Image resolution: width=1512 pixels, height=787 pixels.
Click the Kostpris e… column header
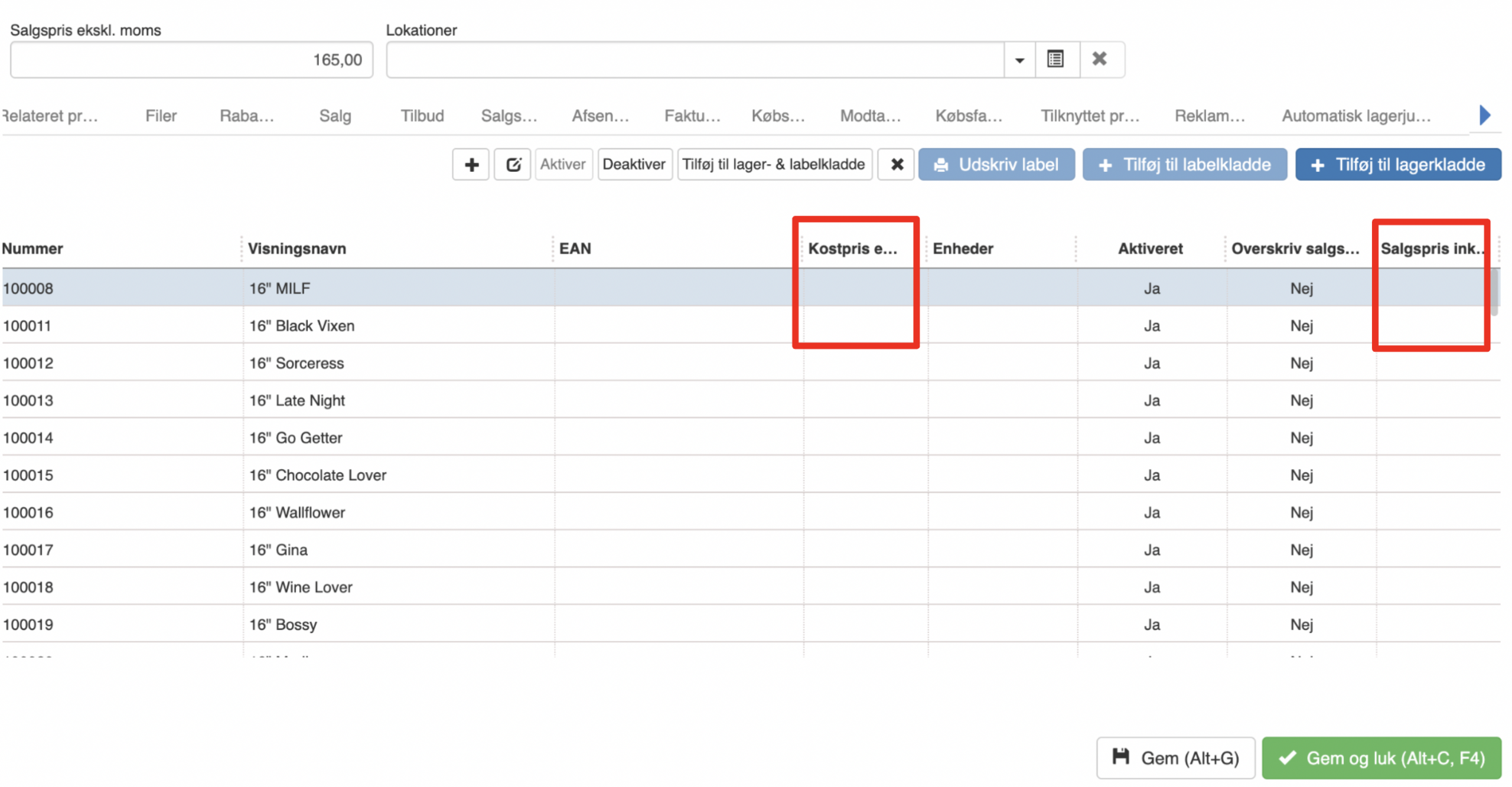point(852,249)
